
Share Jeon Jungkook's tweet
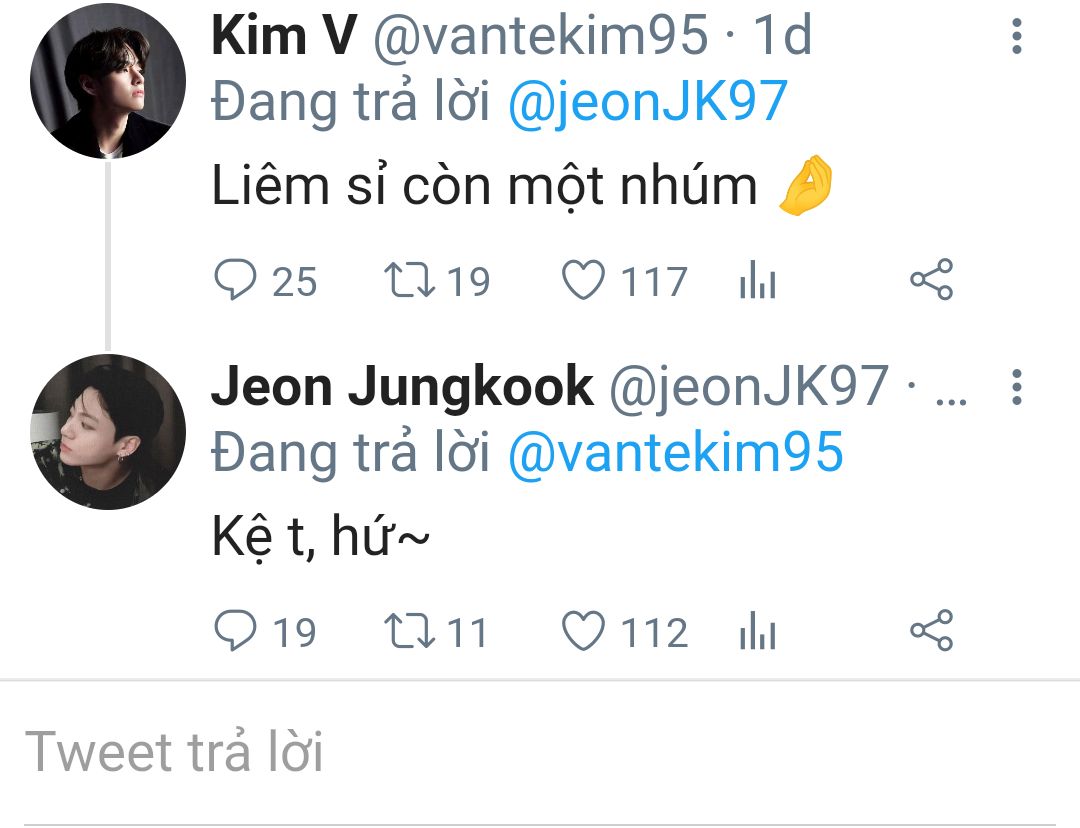click(x=931, y=630)
